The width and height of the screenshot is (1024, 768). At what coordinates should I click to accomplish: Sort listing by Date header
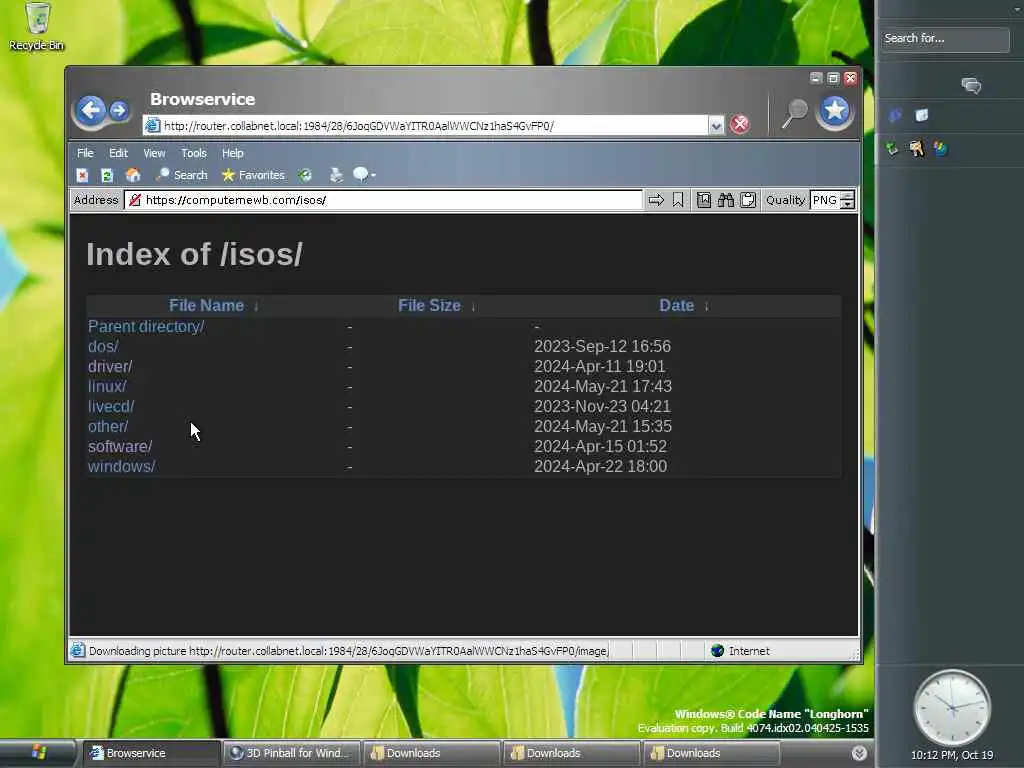(677, 306)
